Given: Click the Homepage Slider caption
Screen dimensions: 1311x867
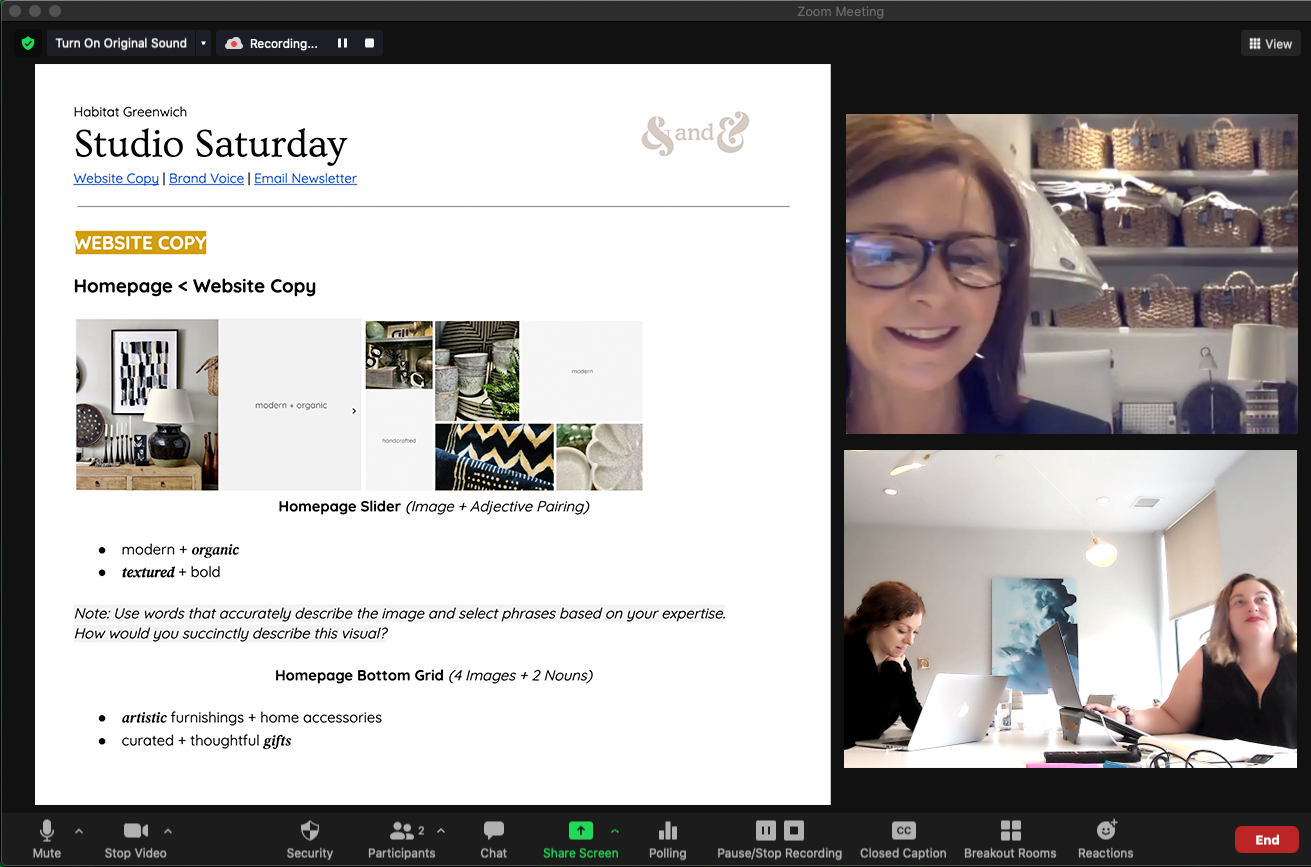Looking at the screenshot, I should click(434, 506).
